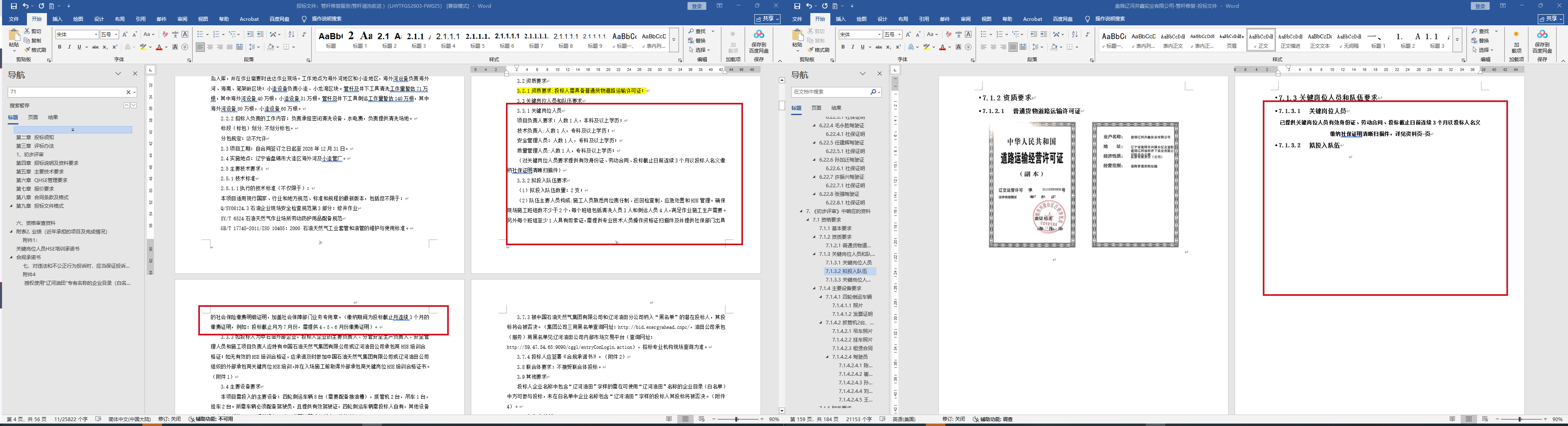Open the 文件 menu in the left Word window

14,19
